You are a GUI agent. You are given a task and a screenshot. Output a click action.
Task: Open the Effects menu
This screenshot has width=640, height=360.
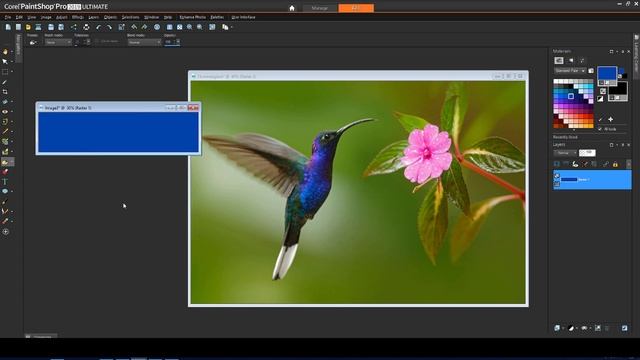pos(78,17)
